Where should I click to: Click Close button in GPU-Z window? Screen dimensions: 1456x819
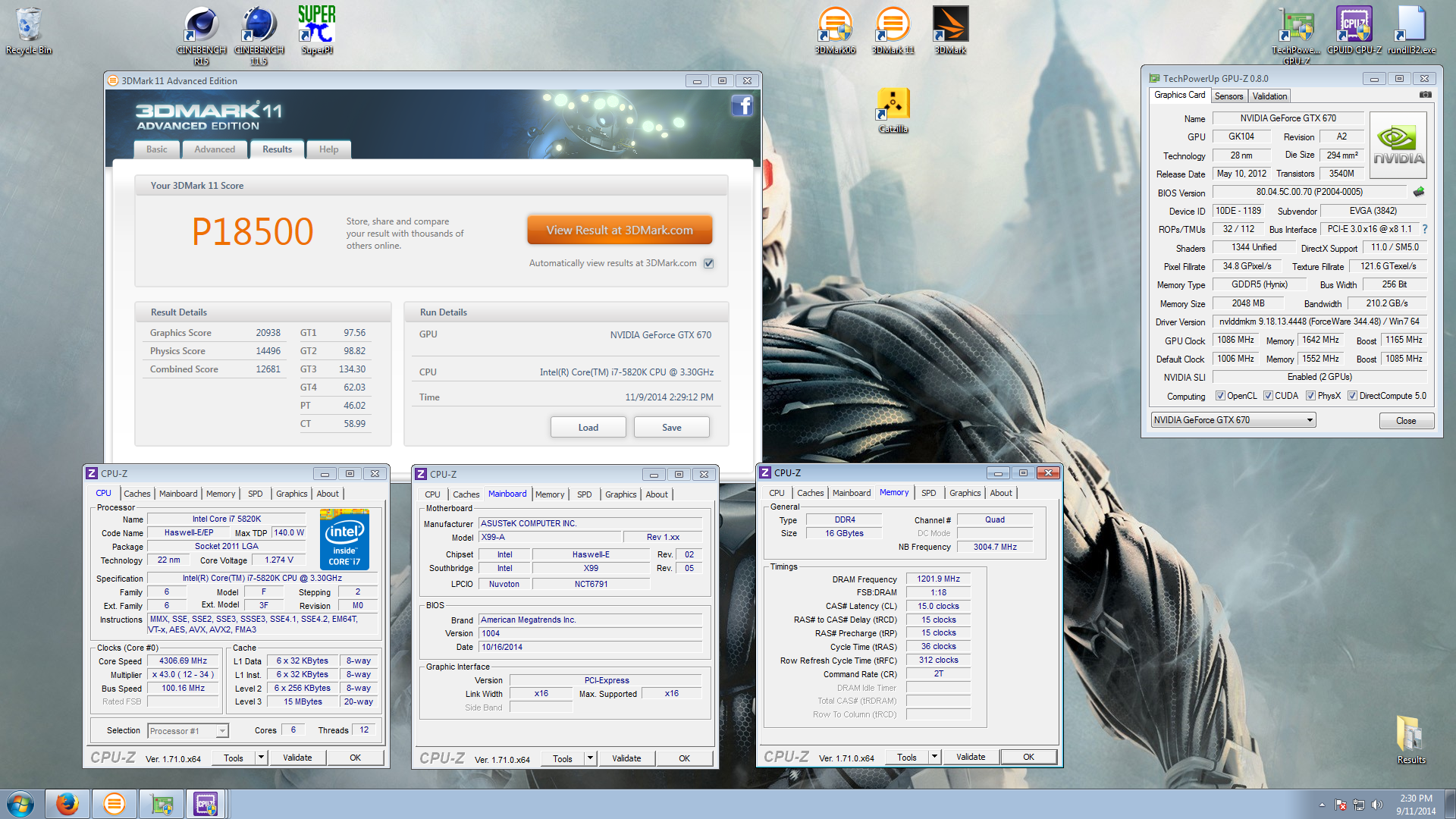click(x=1406, y=421)
